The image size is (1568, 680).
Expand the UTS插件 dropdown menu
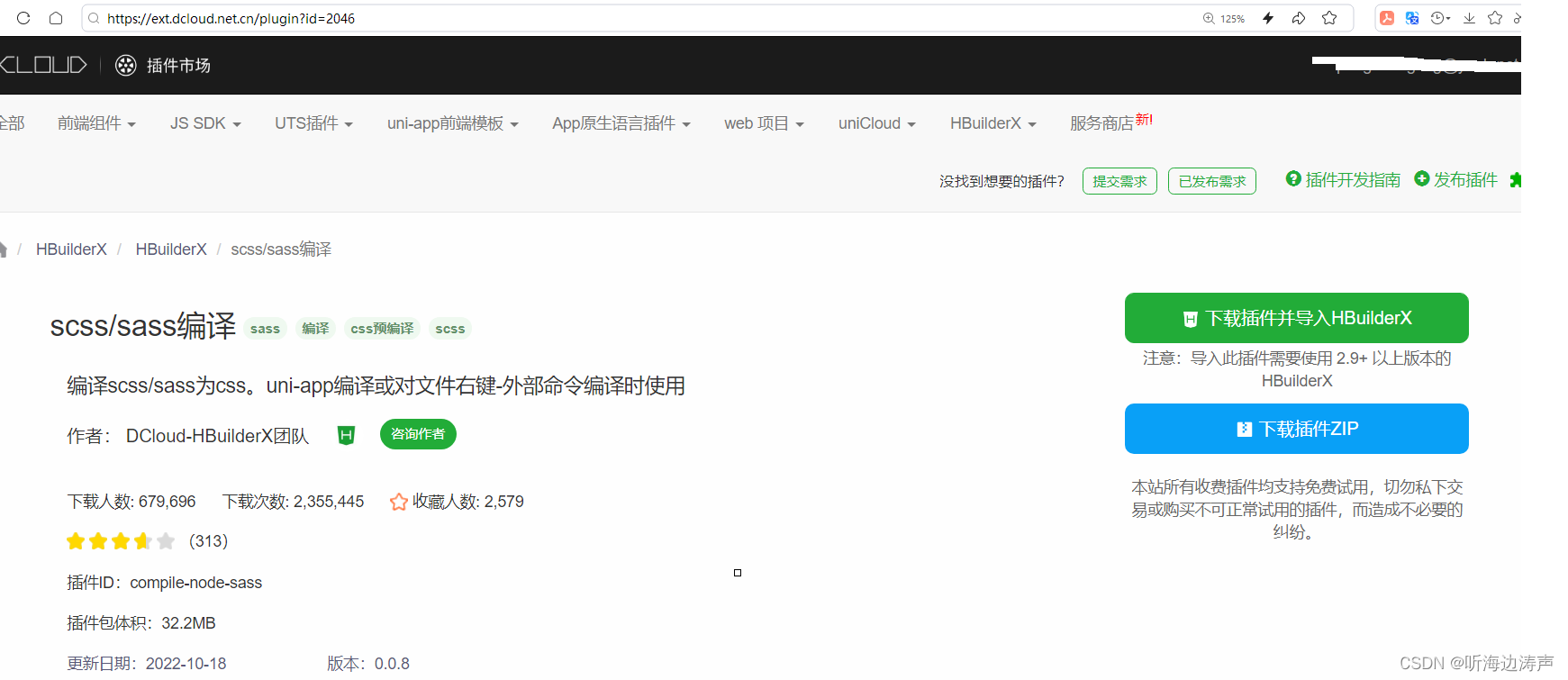pyautogui.click(x=313, y=123)
